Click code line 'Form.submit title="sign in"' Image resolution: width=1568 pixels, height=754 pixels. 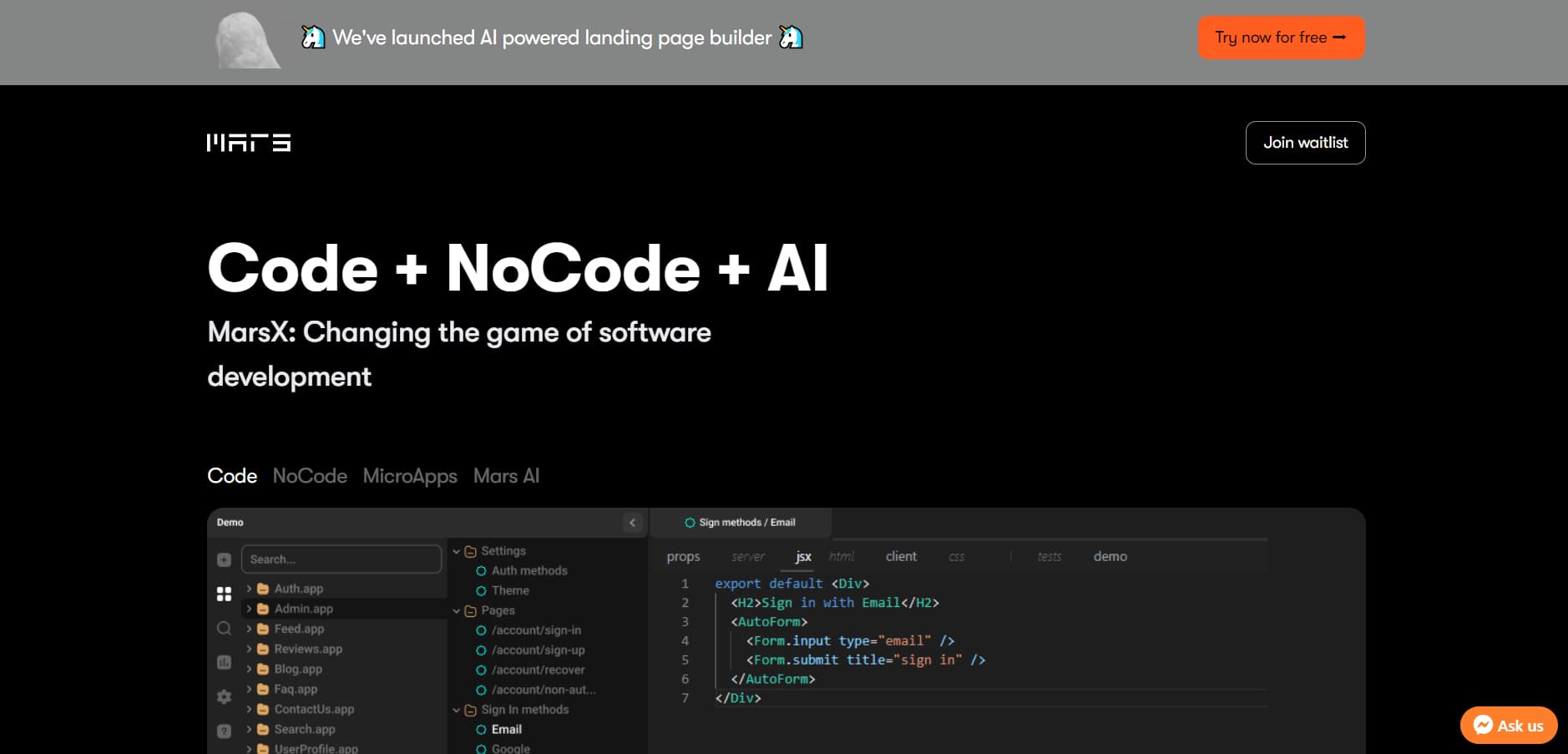pos(865,660)
